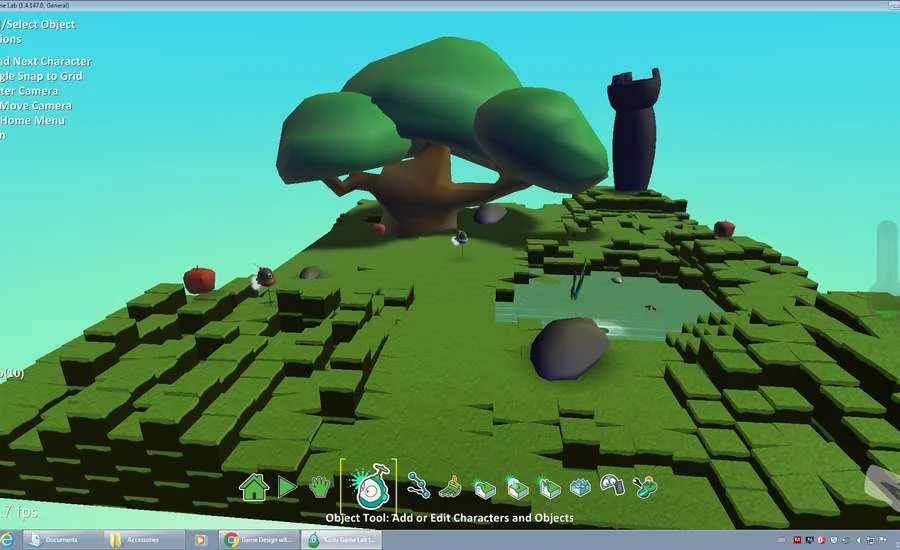Viewport: 900px width, 550px height.
Task: Choose the Path tool icon
Action: (x=418, y=487)
